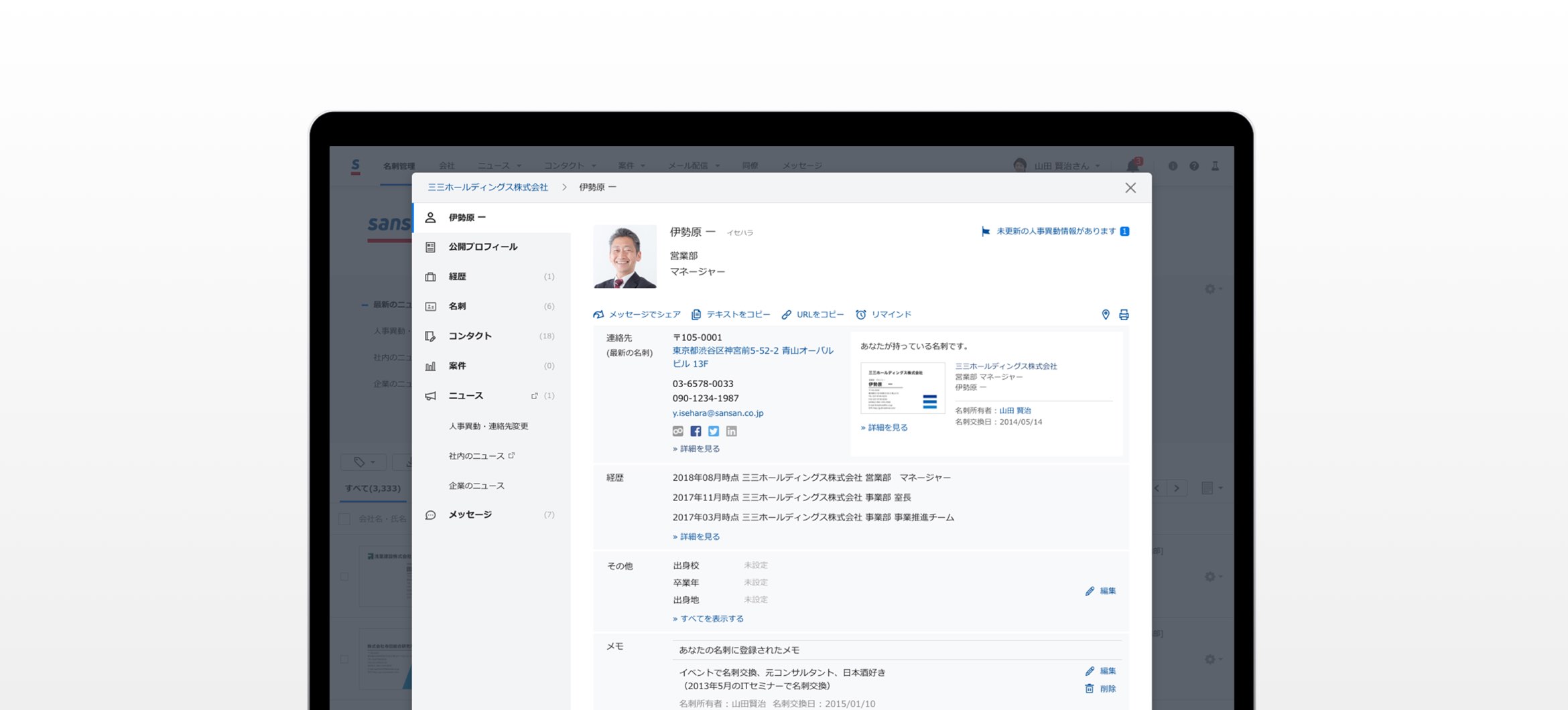Open the Twitter profile icon
The width and height of the screenshot is (1568, 710).
(714, 431)
